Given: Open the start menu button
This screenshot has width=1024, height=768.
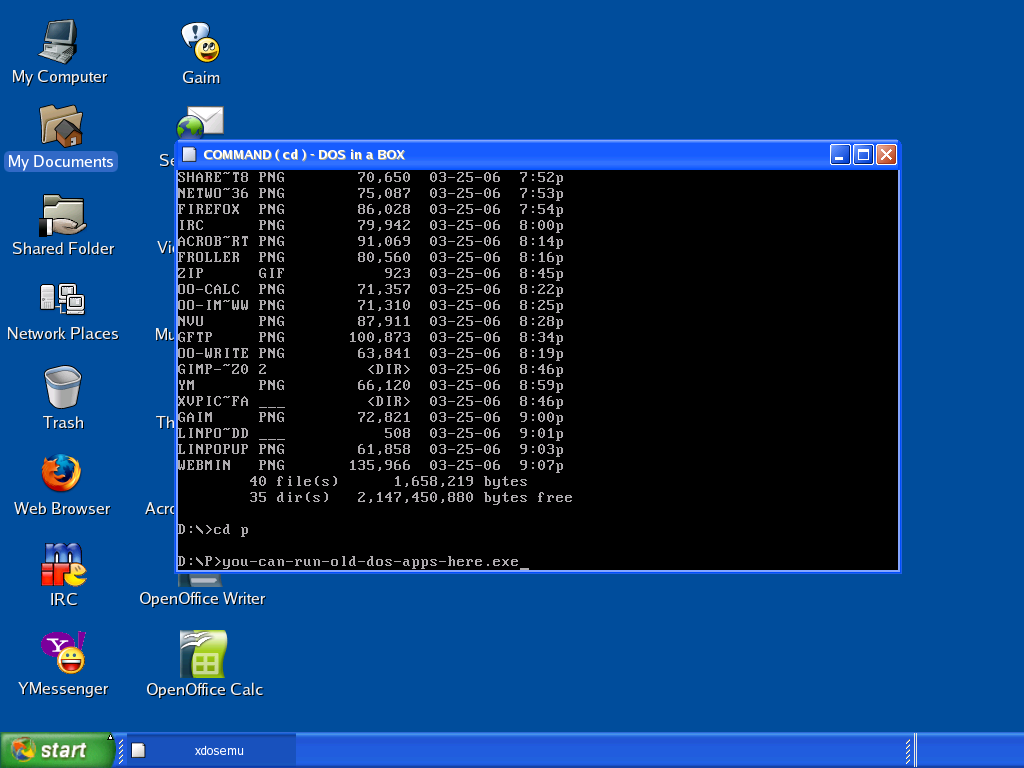Looking at the screenshot, I should [x=57, y=750].
